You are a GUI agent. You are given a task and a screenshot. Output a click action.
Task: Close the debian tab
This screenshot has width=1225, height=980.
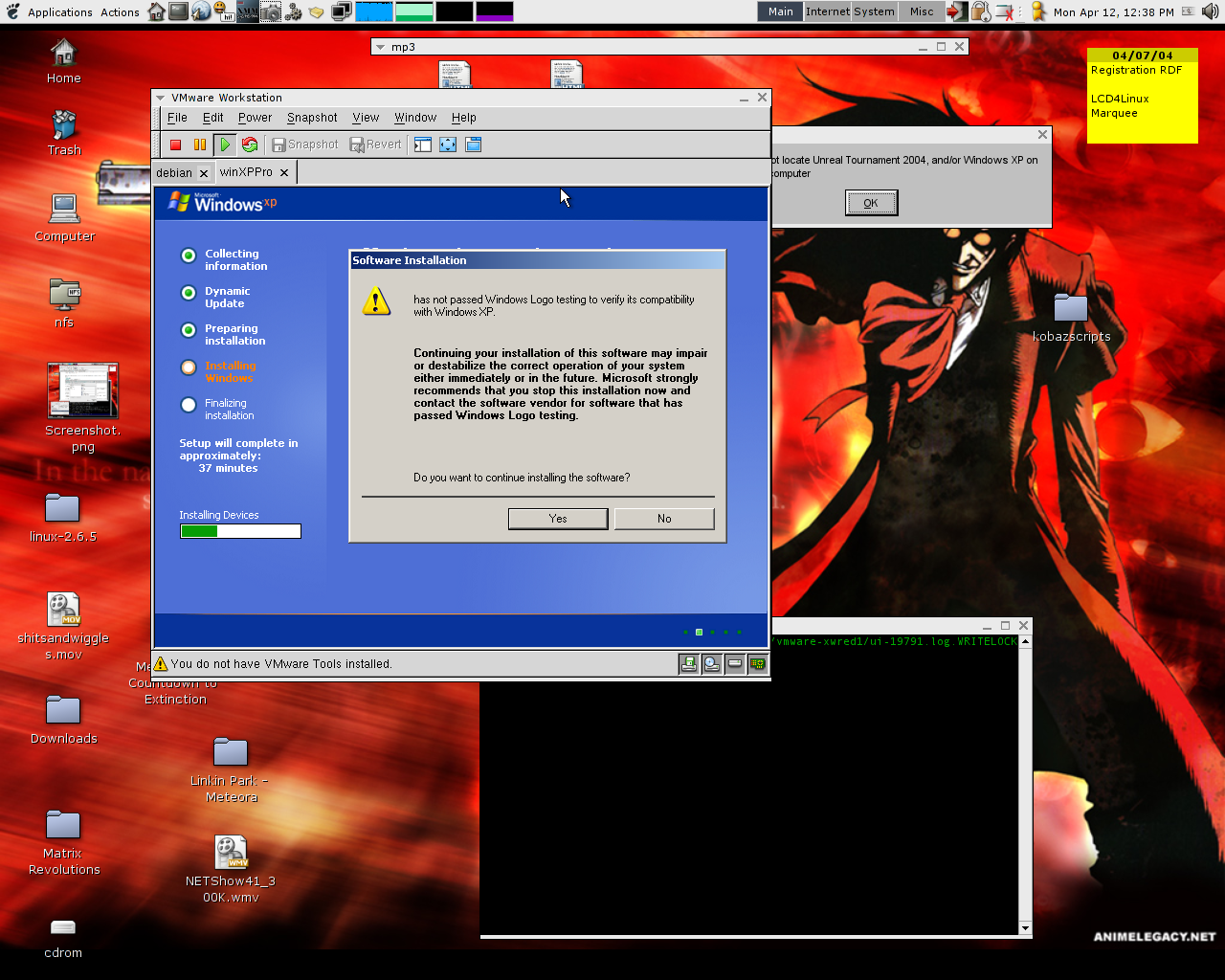tap(204, 173)
